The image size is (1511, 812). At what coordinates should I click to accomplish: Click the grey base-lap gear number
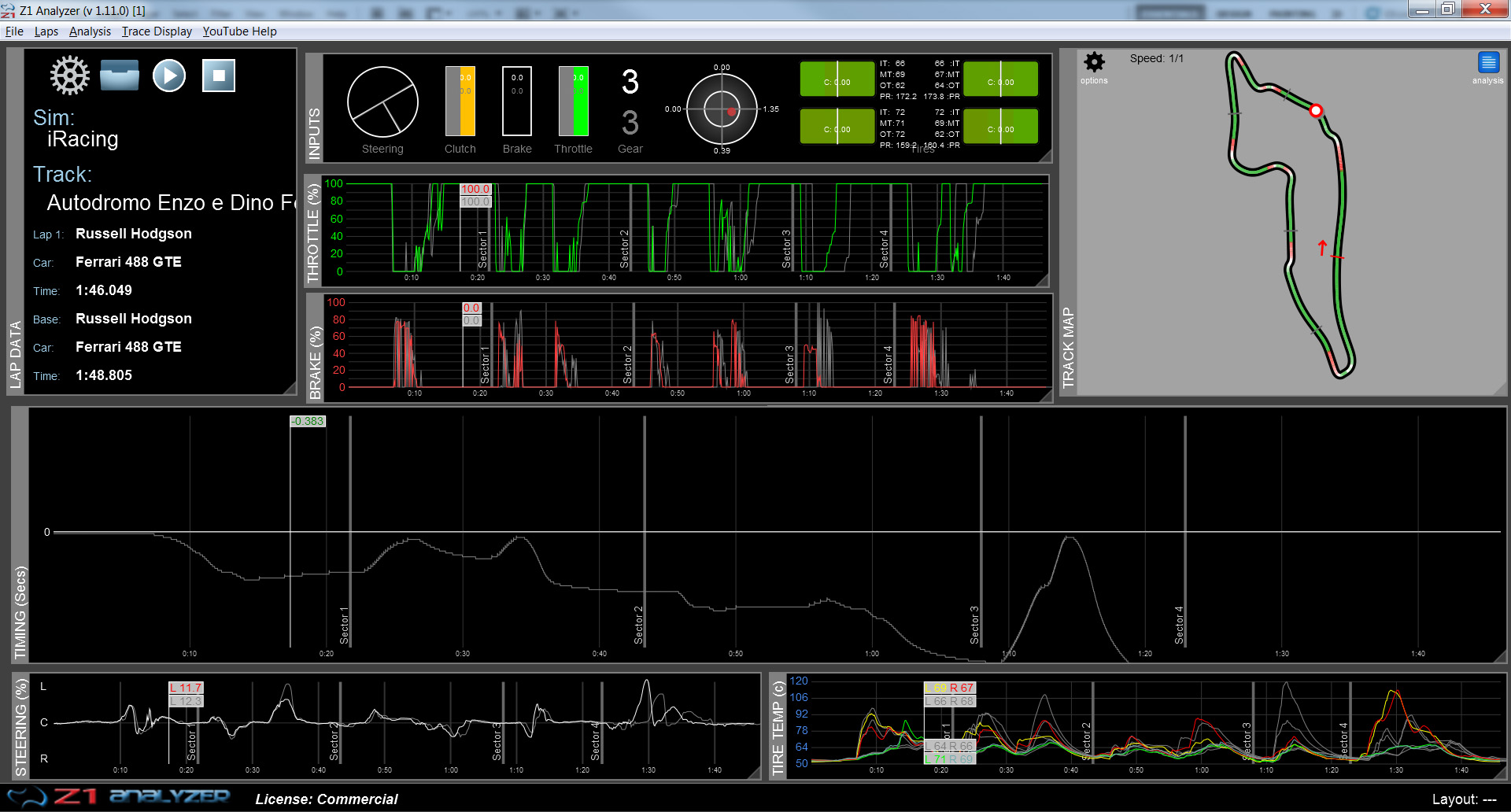coord(630,123)
